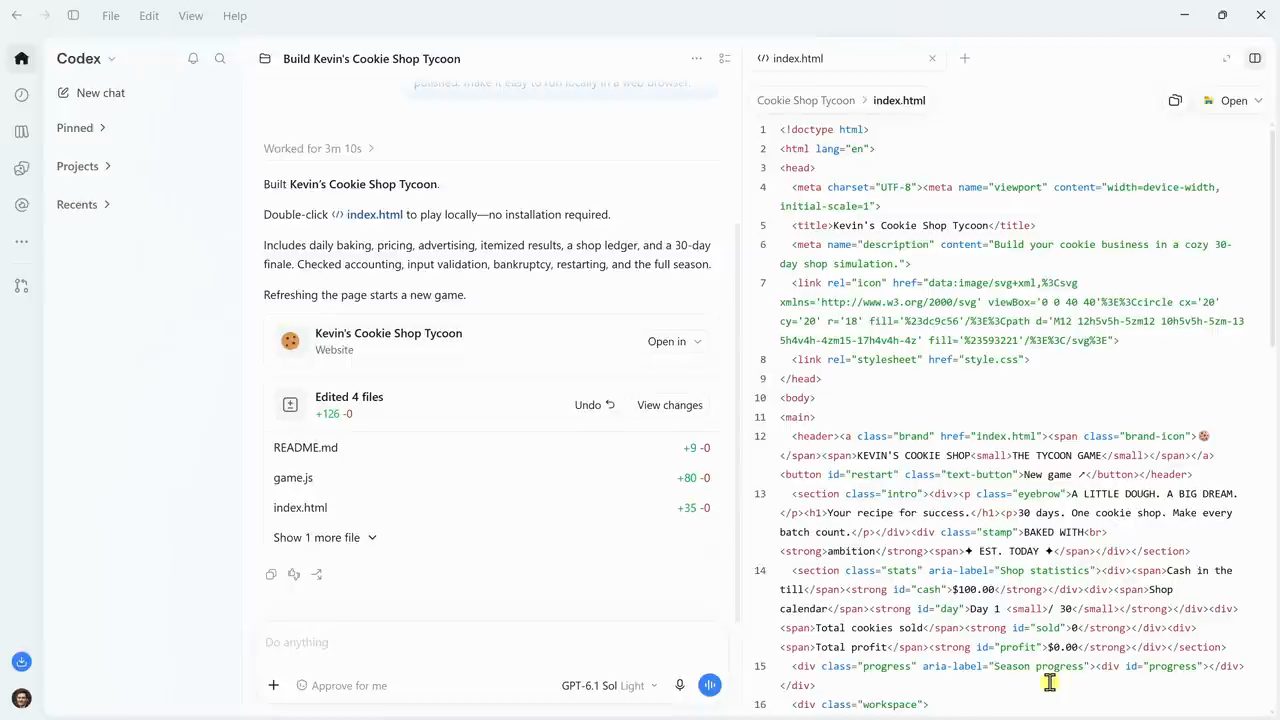Copy the response with copy icon
Viewport: 1280px width, 720px height.
[x=271, y=574]
